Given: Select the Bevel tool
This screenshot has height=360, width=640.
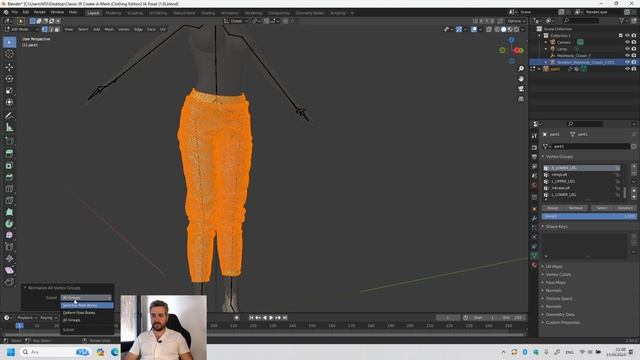Looking at the screenshot, I should pyautogui.click(x=9, y=177).
